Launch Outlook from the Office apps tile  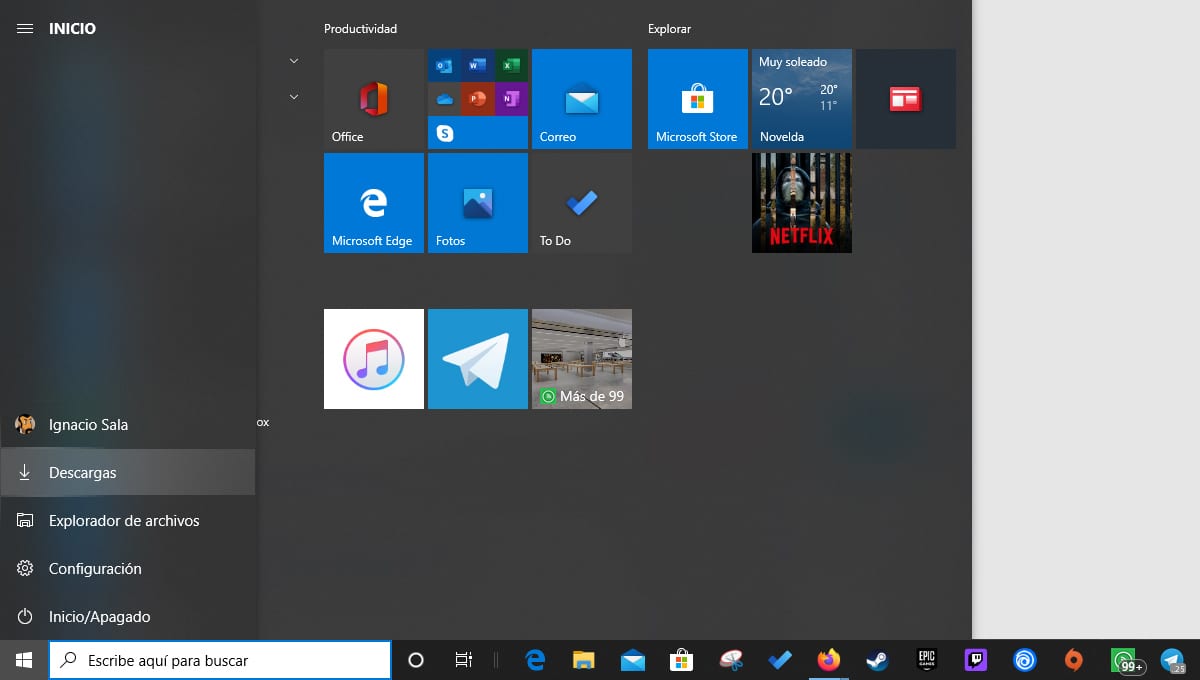coord(445,66)
